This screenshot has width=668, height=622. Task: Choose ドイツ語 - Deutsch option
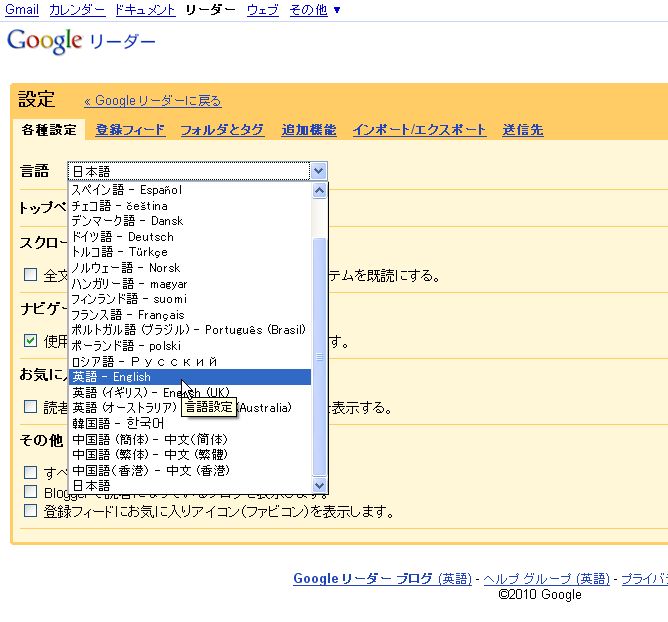coord(190,236)
